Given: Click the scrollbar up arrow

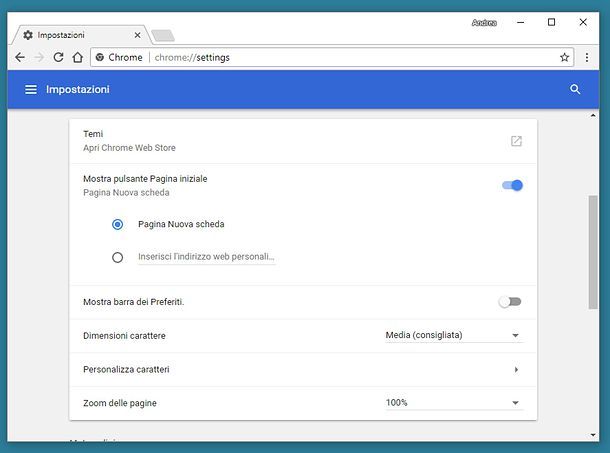Looking at the screenshot, I should 593,116.
